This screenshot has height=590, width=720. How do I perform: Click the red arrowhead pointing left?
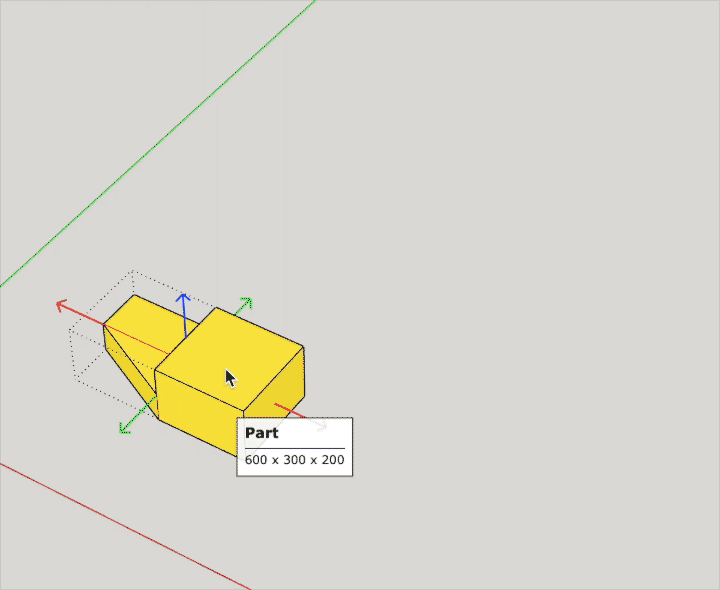click(62, 305)
